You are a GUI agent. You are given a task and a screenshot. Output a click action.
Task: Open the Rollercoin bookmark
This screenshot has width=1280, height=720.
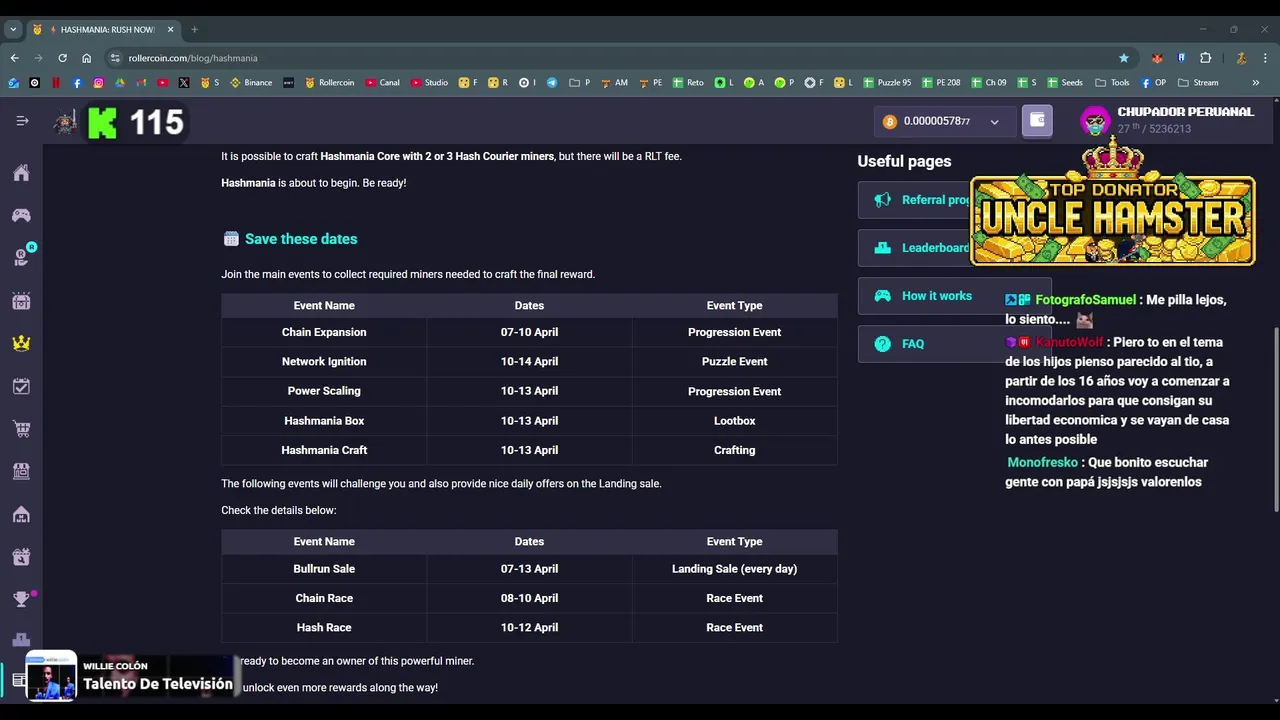329,83
